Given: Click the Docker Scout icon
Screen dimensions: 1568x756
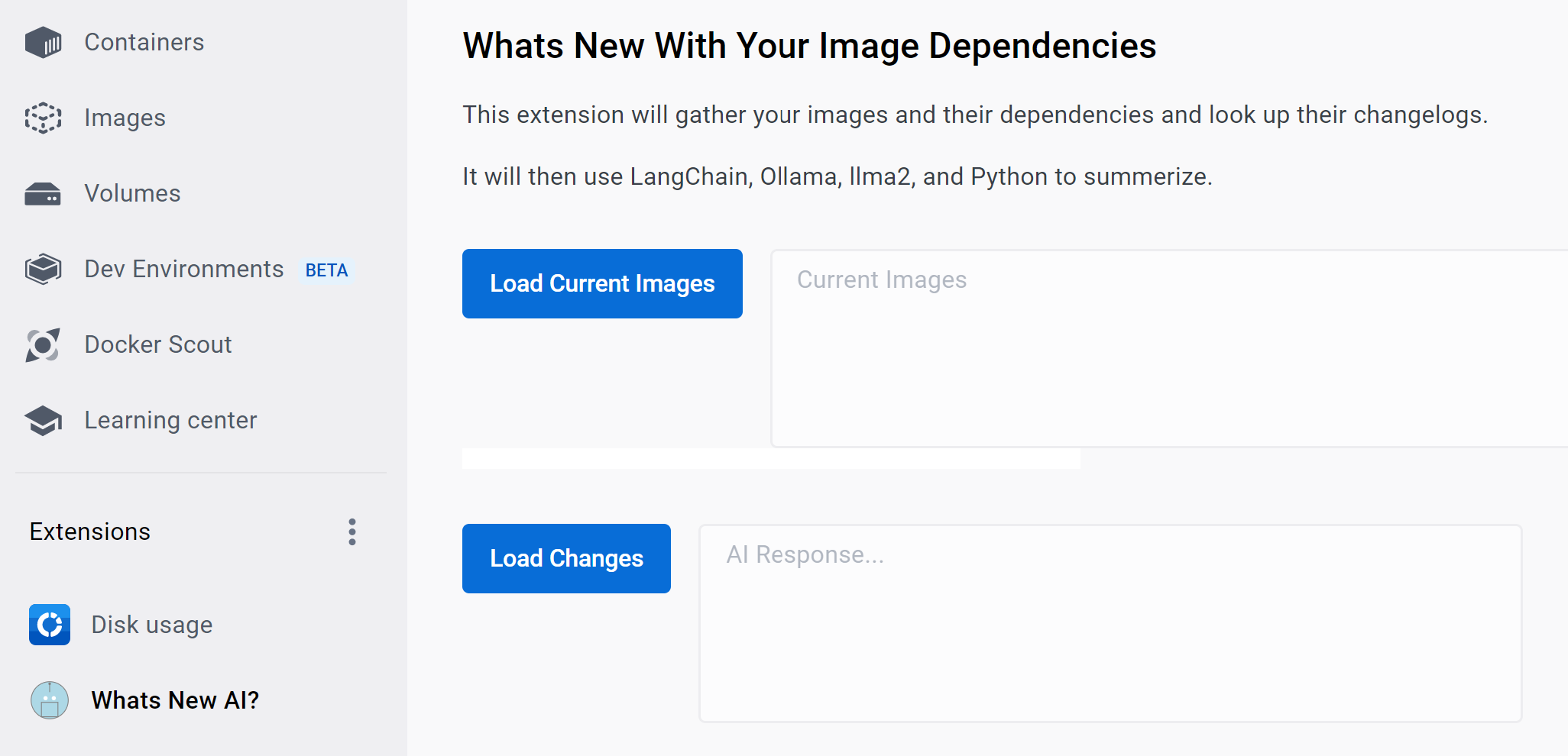Looking at the screenshot, I should point(43,344).
